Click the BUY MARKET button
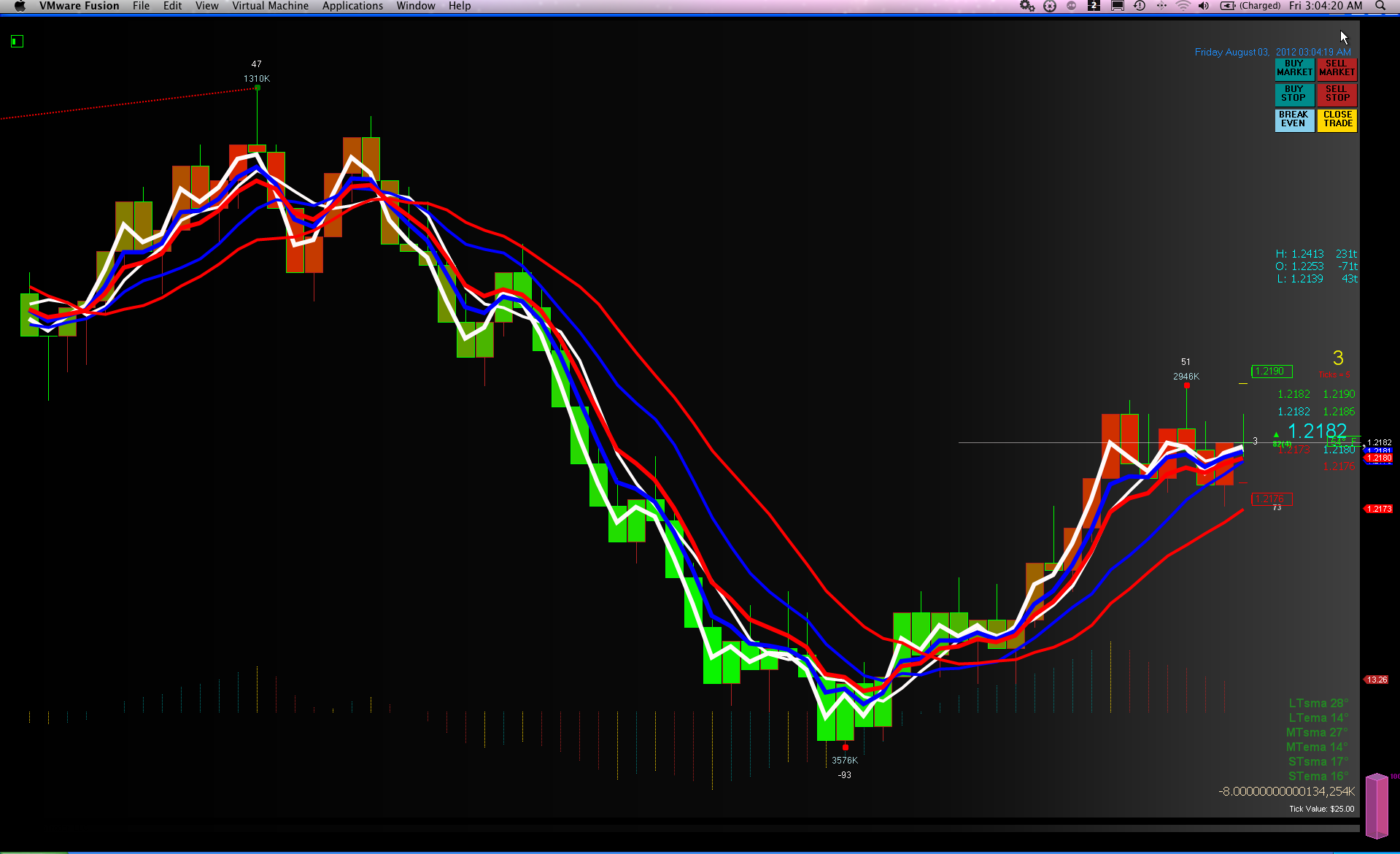Viewport: 1400px width, 854px height. click(1294, 69)
